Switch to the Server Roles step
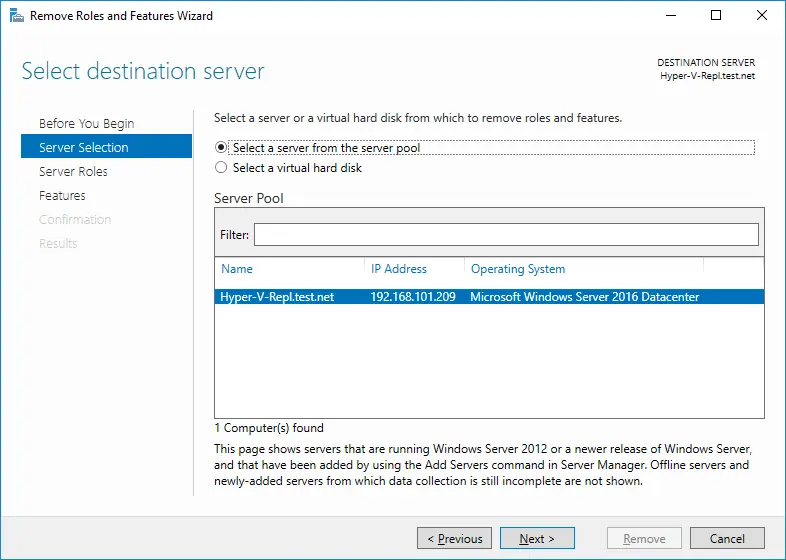 pyautogui.click(x=73, y=171)
